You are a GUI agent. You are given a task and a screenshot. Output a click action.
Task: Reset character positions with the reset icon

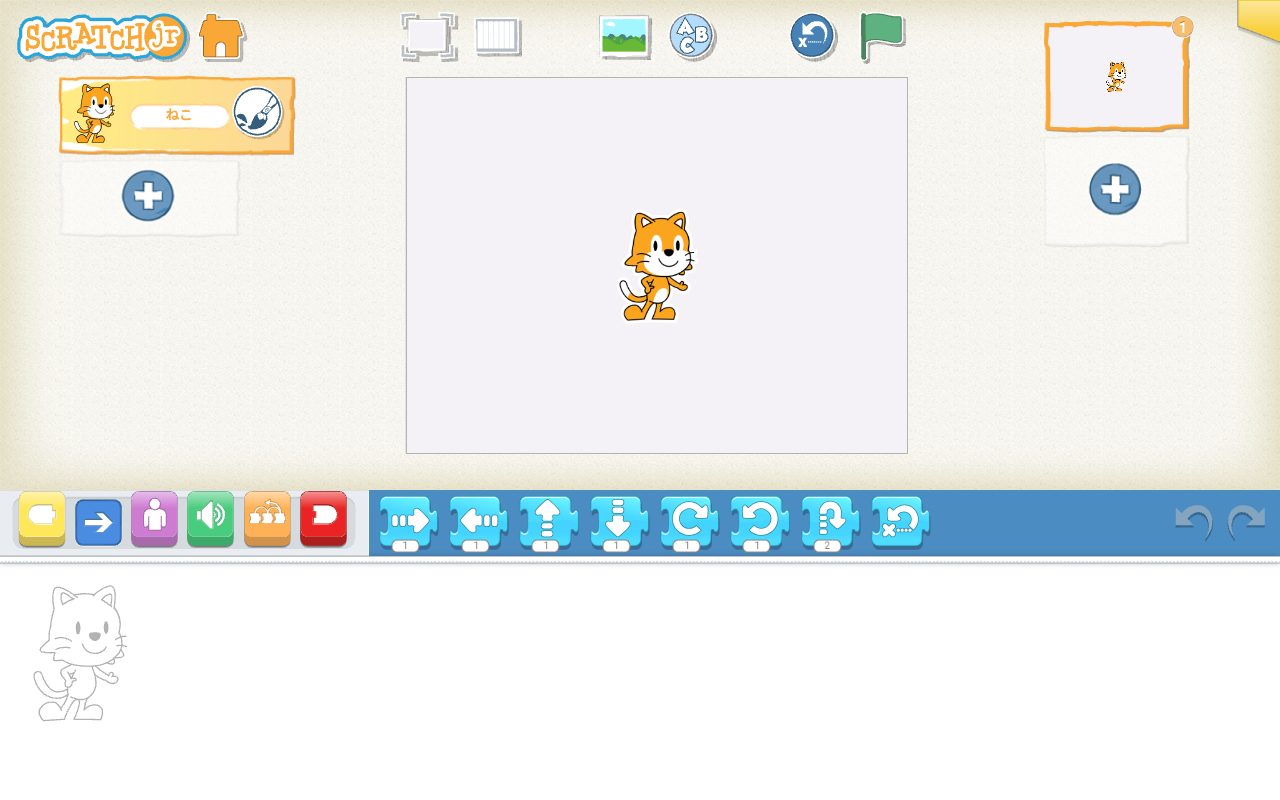point(812,36)
